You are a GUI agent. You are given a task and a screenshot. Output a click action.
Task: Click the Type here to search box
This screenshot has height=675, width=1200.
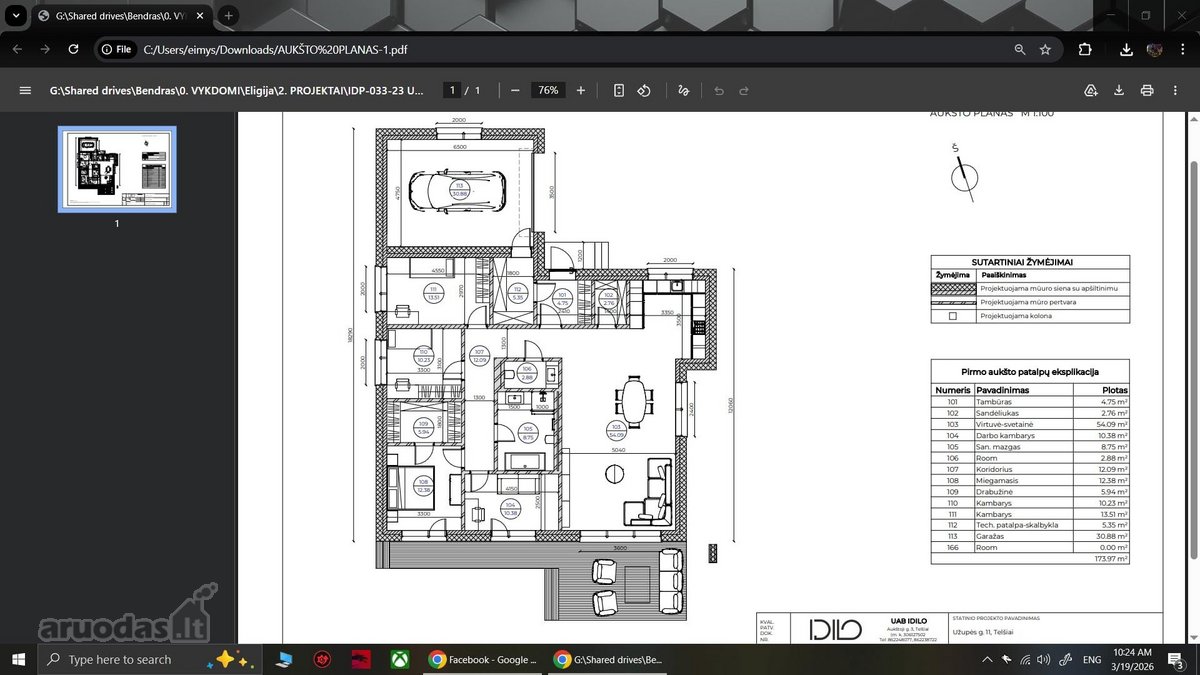click(152, 659)
